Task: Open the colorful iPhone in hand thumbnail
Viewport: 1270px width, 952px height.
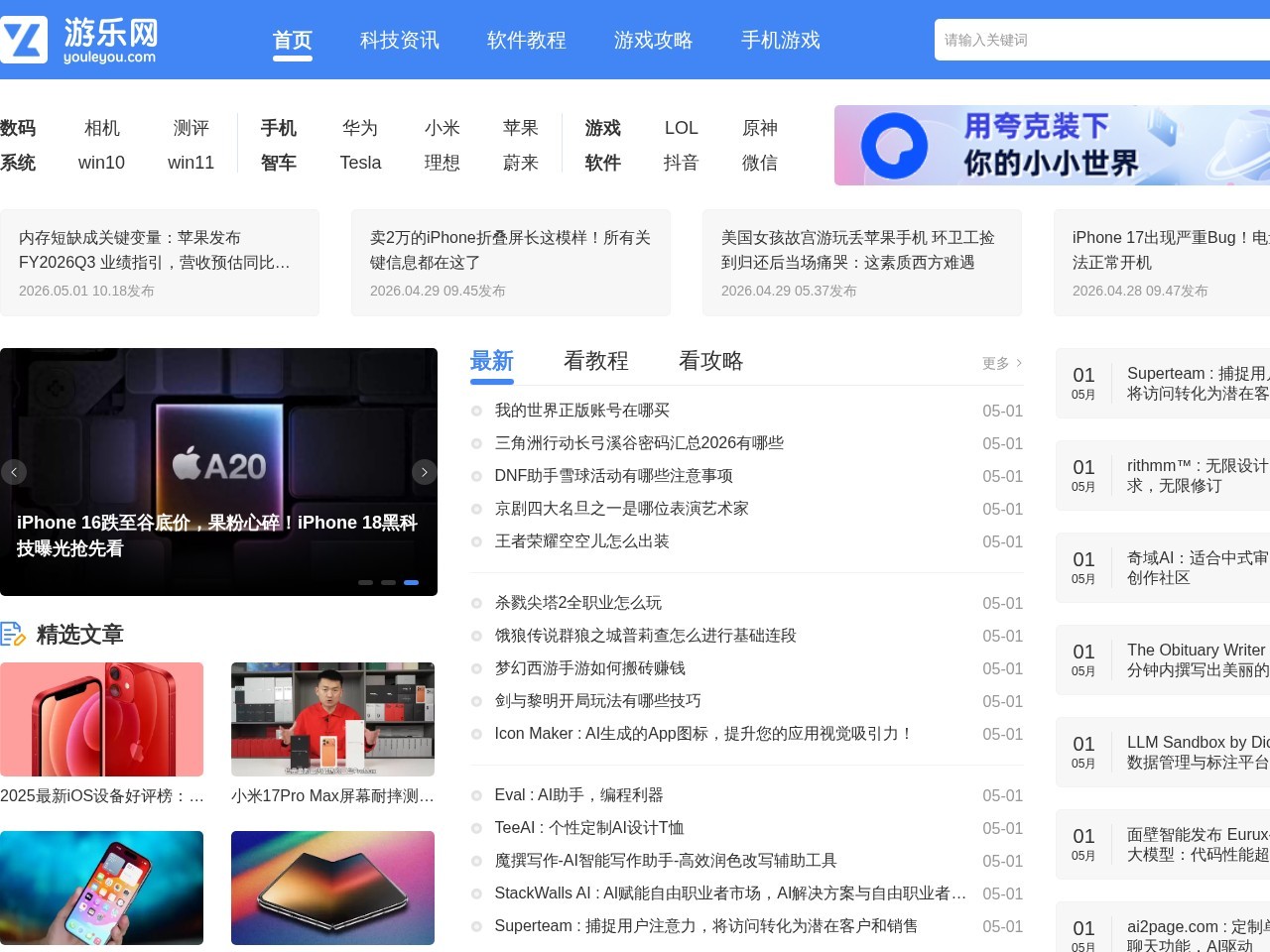Action: (x=101, y=888)
